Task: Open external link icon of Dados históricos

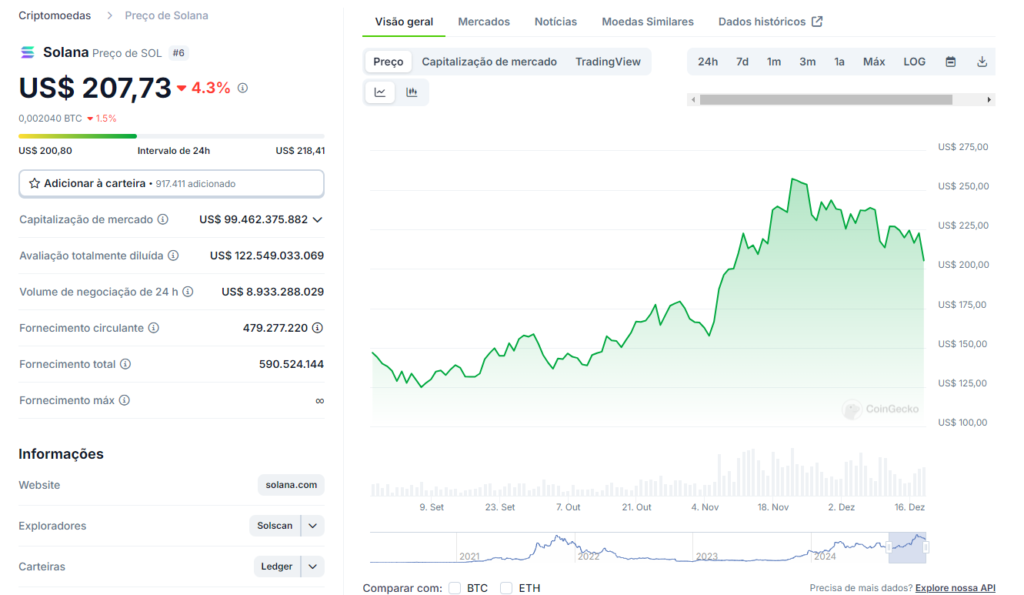Action: [x=817, y=22]
